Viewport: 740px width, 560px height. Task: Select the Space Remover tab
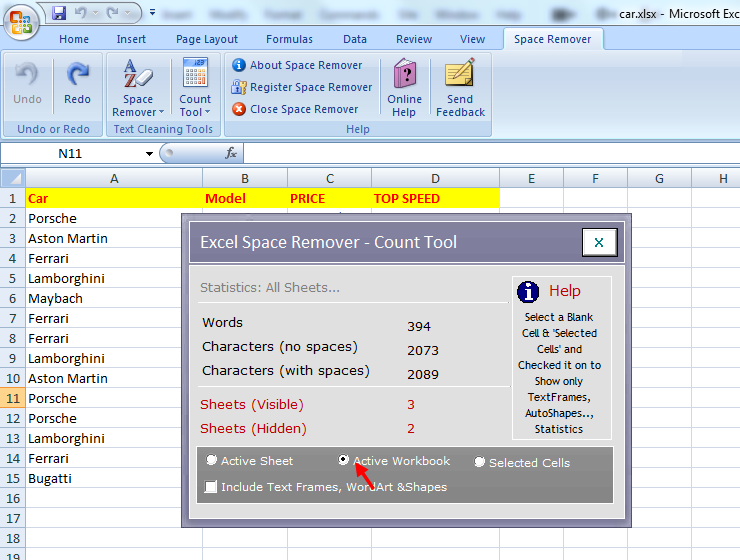[553, 39]
